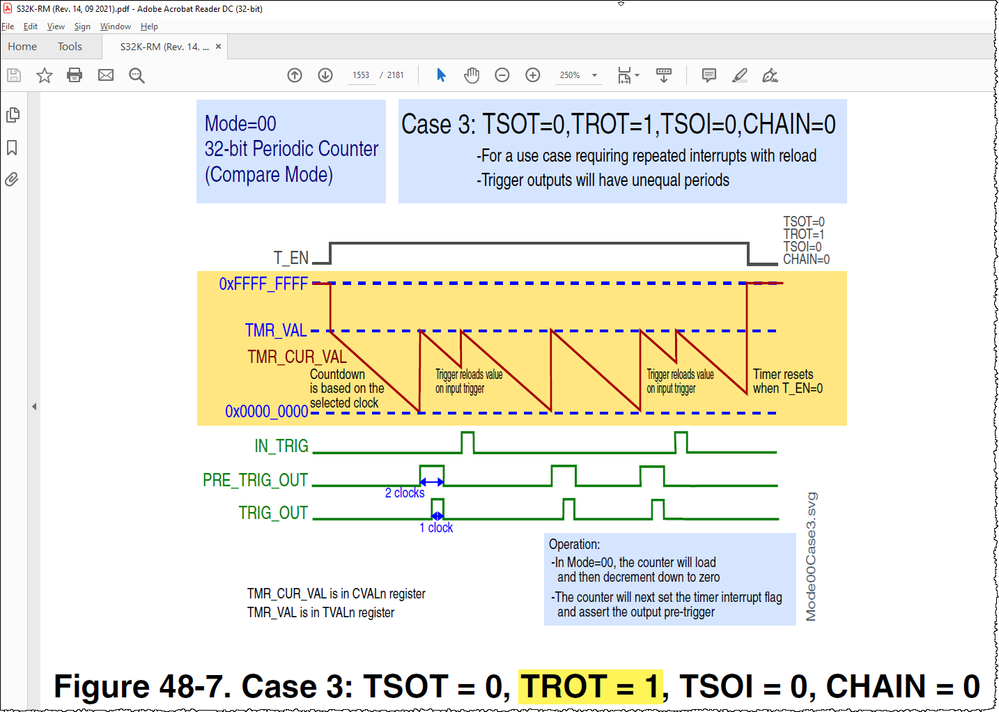
Task: Print the document
Action: tap(75, 75)
